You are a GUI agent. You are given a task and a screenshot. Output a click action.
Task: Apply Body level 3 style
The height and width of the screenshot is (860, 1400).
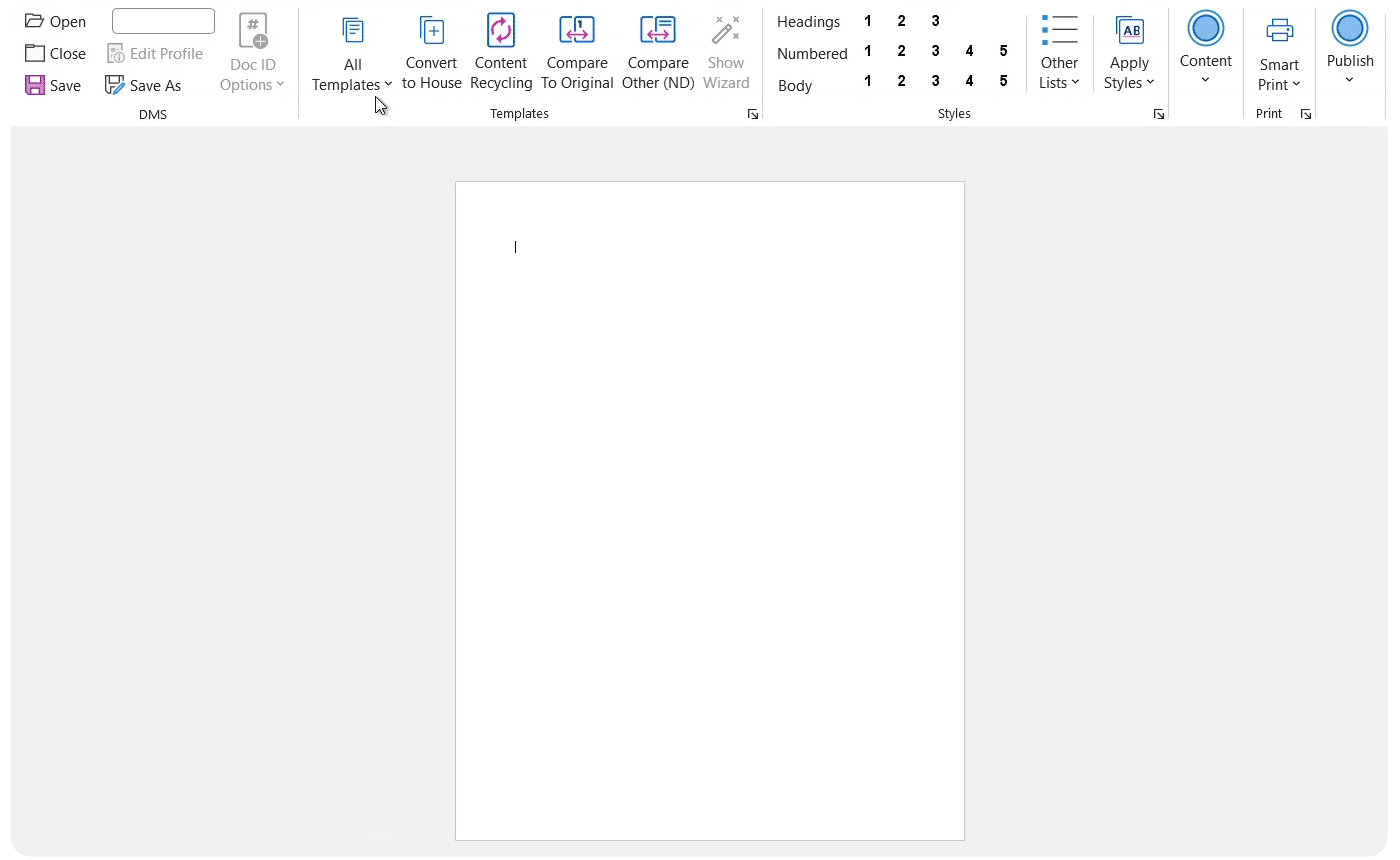click(x=936, y=81)
